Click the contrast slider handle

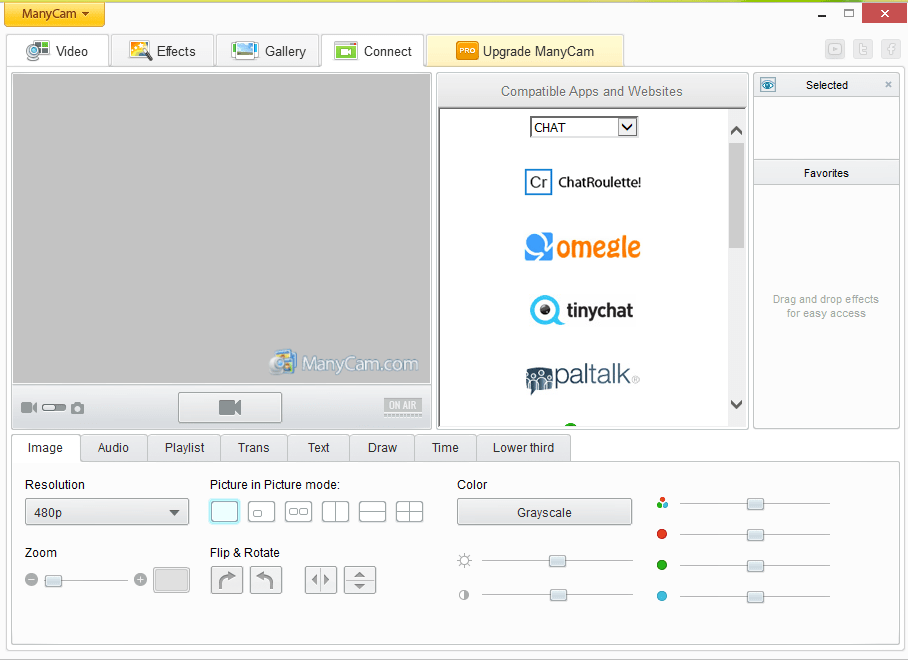point(558,595)
